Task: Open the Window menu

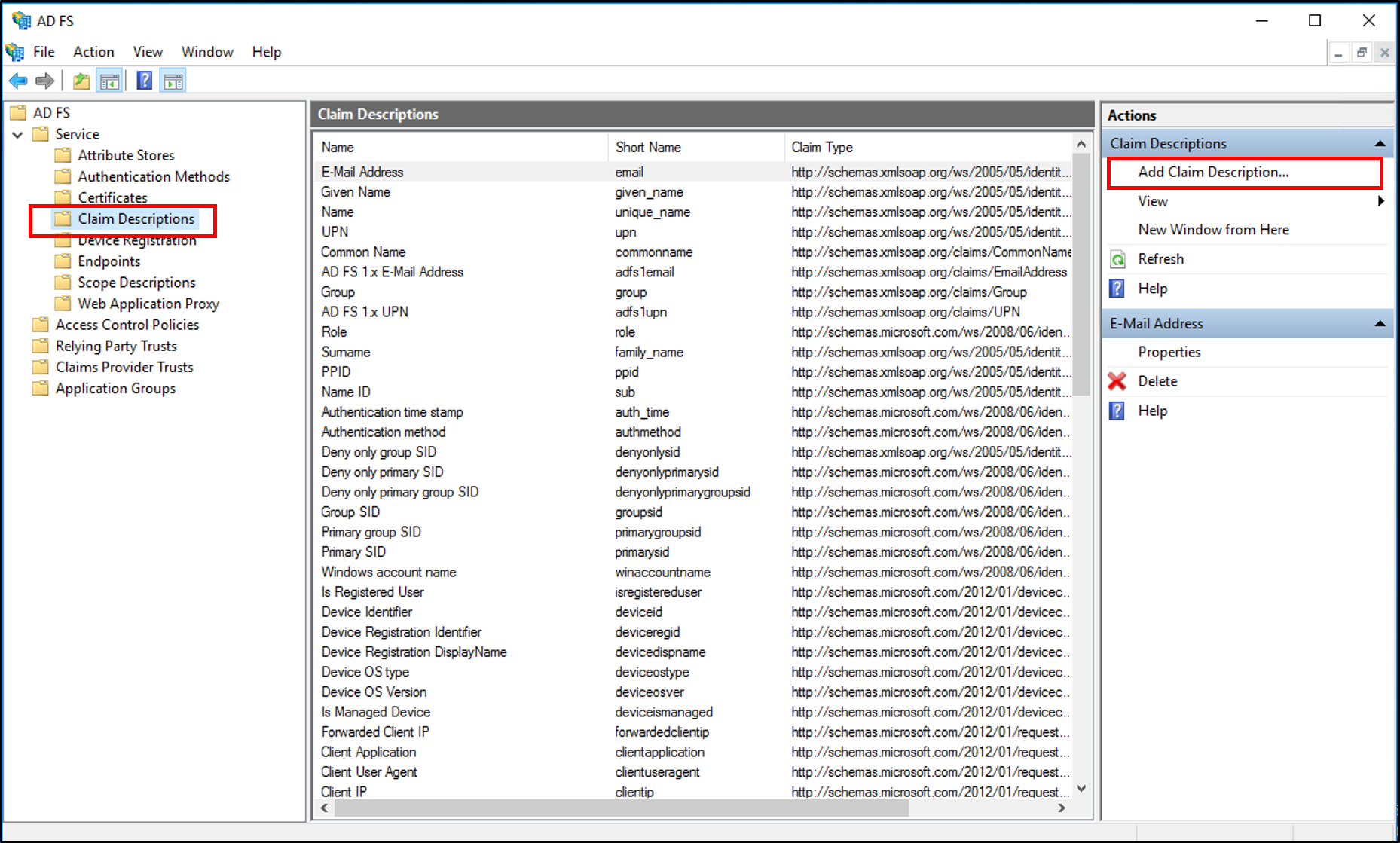Action: [207, 52]
